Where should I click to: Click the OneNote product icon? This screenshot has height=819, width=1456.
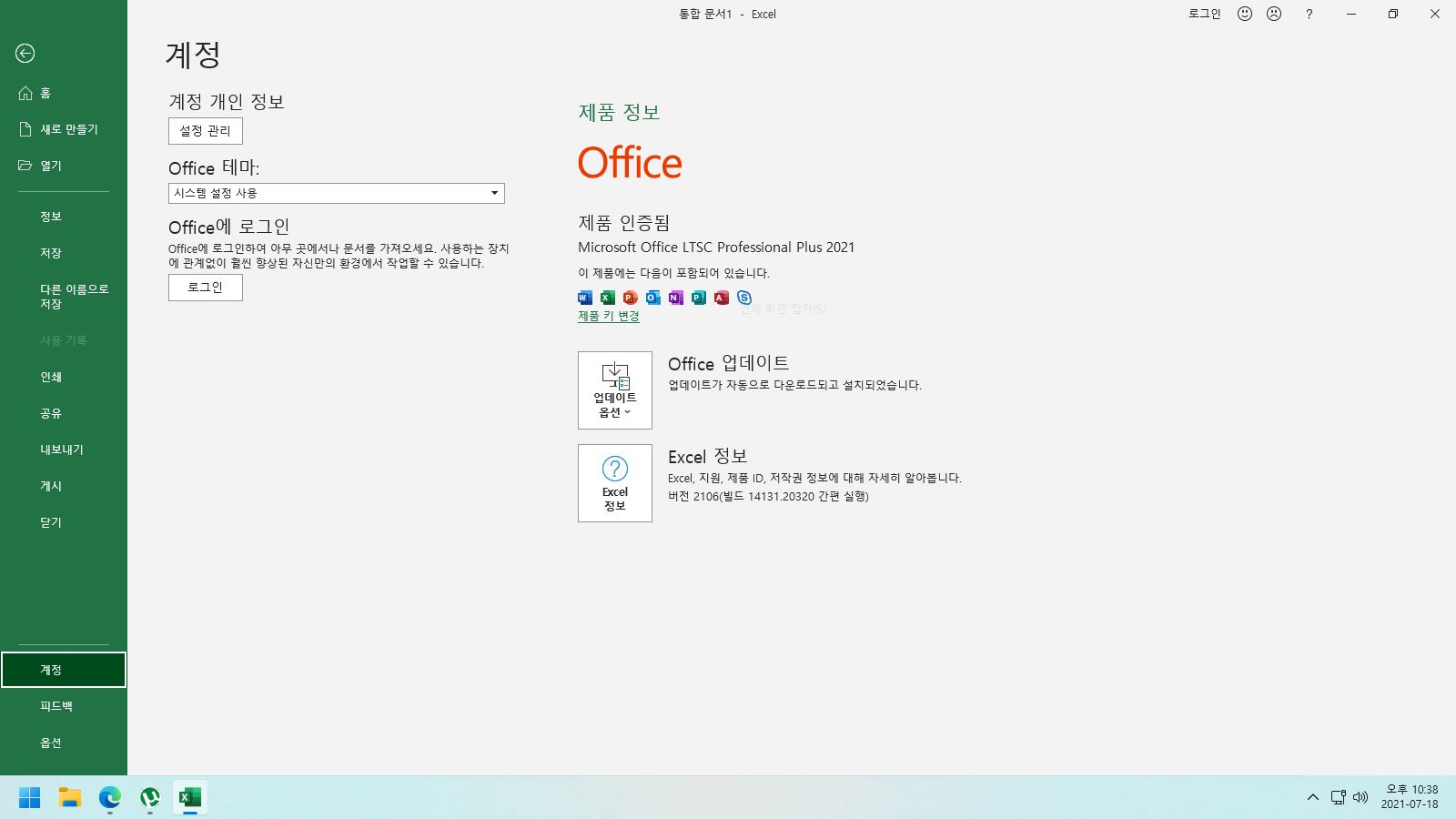(x=676, y=298)
